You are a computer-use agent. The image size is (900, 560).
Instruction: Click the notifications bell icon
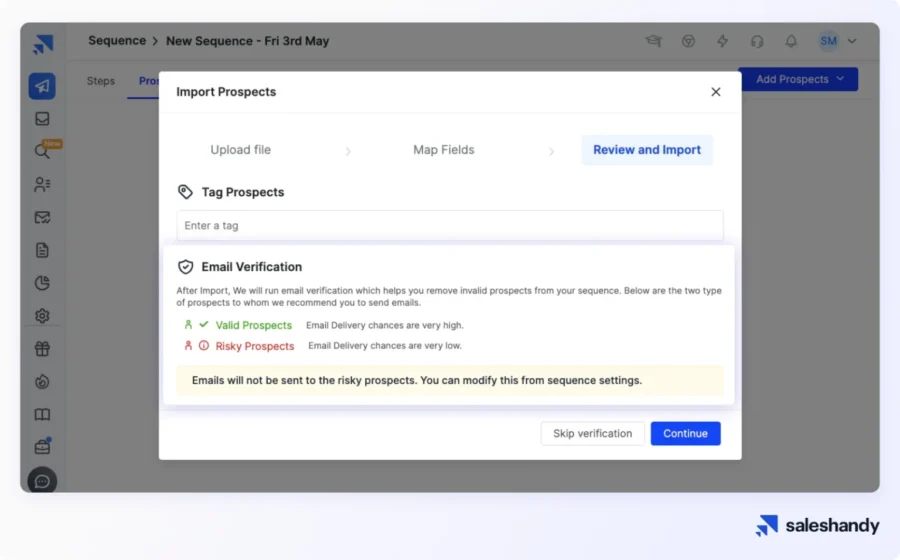791,41
